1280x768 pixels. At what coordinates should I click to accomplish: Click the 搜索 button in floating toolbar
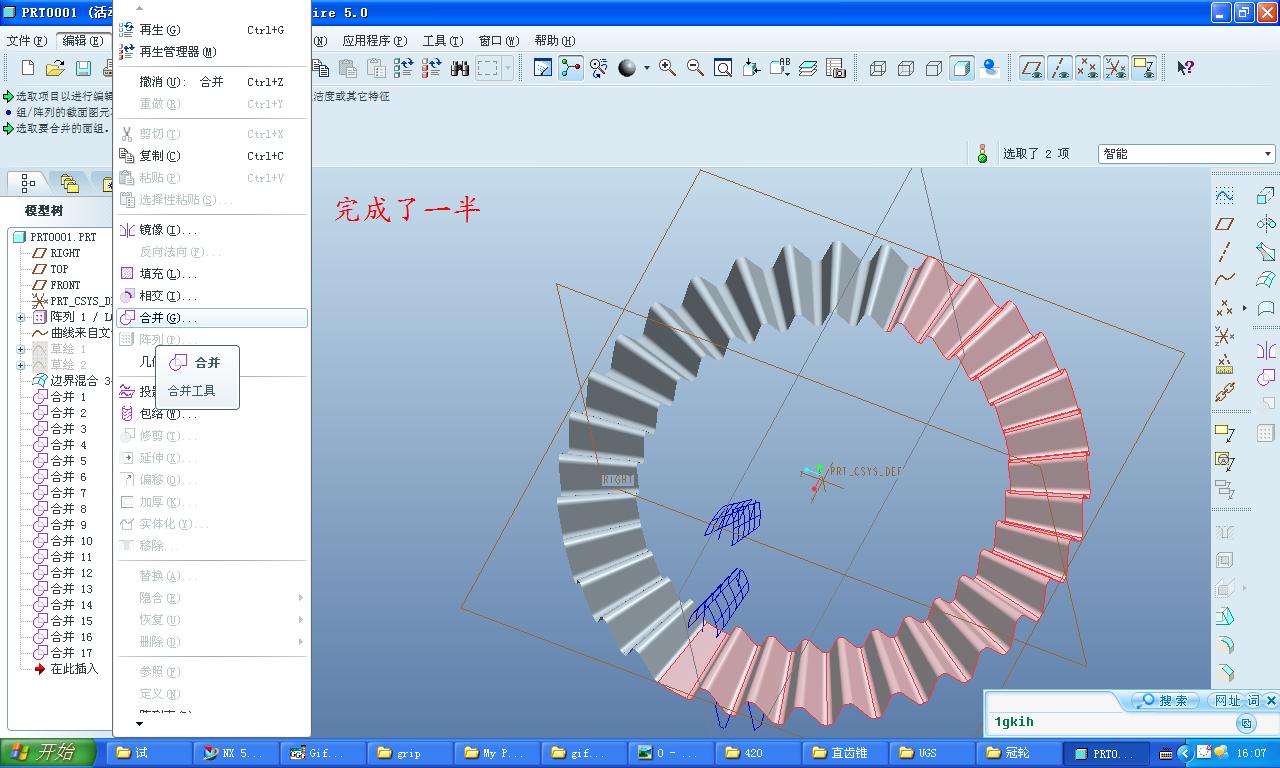coord(1164,700)
